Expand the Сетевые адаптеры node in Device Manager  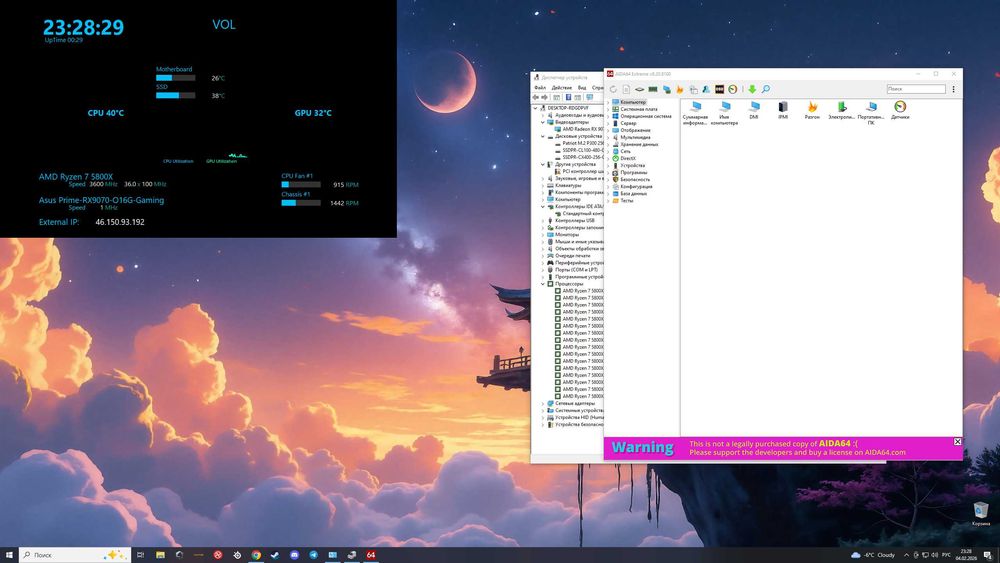coord(543,404)
